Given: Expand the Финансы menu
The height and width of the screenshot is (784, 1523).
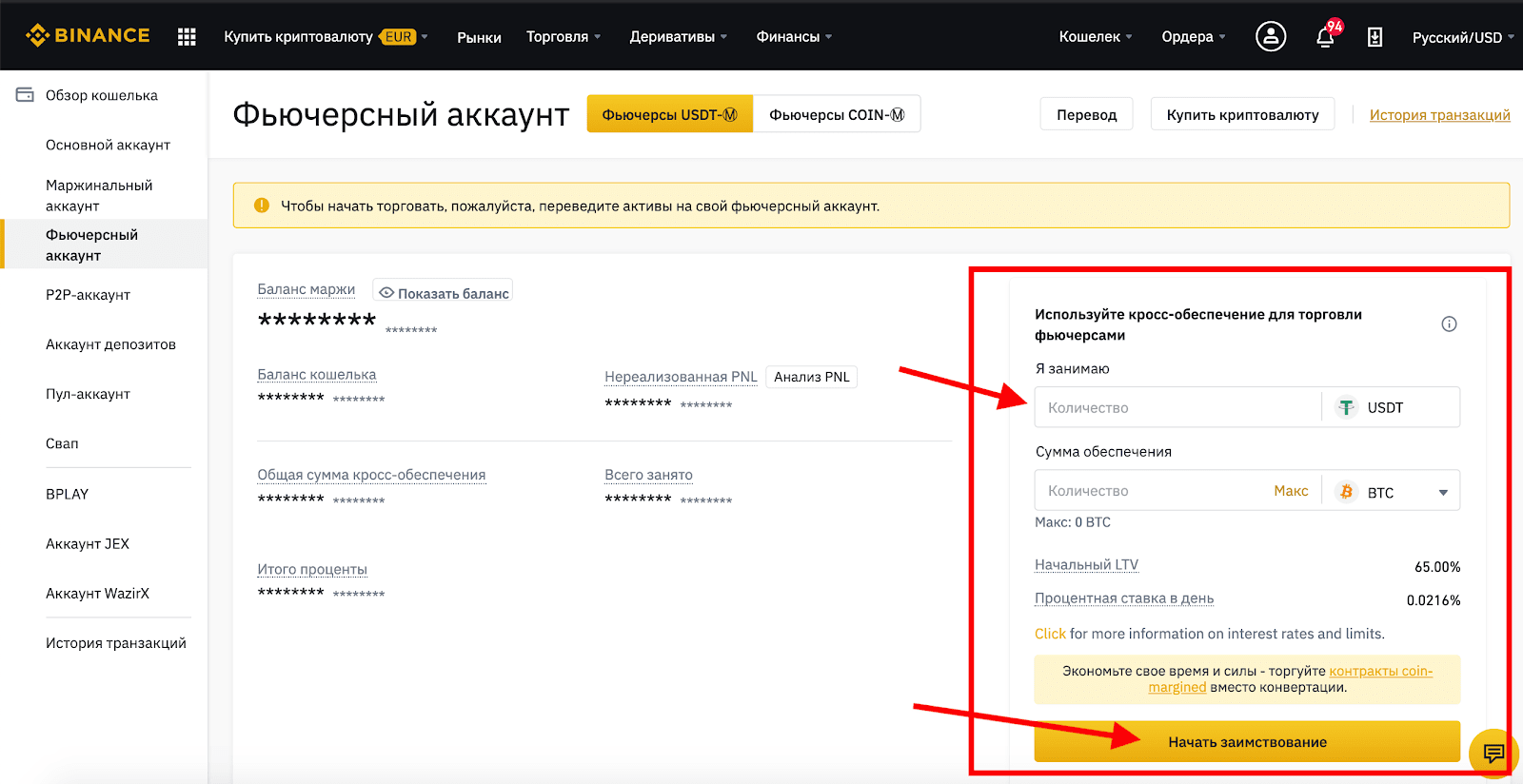Looking at the screenshot, I should 794,37.
